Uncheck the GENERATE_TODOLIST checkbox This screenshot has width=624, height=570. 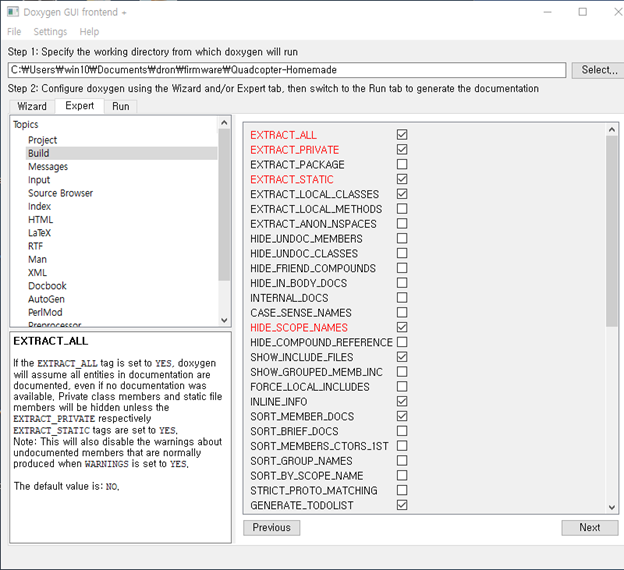[402, 505]
